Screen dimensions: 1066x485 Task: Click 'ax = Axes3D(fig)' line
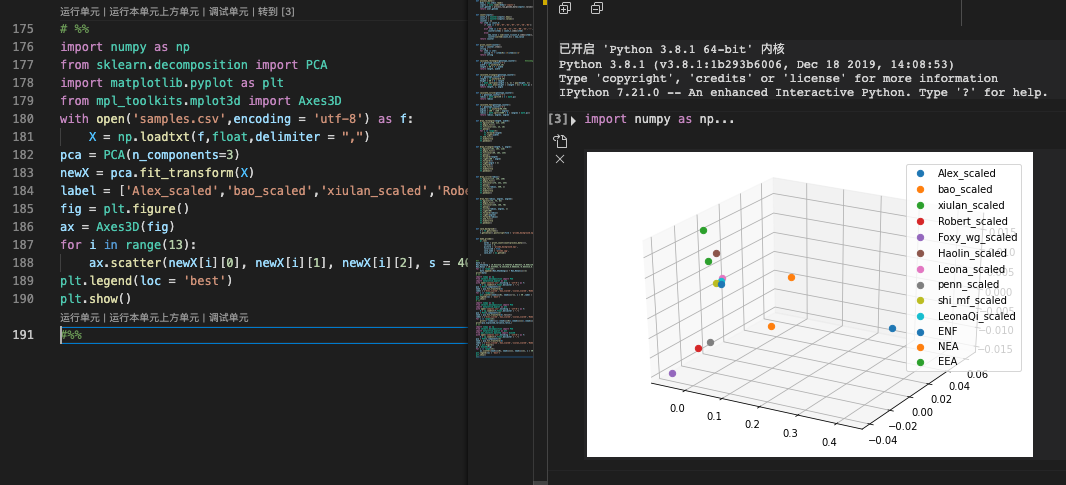[x=118, y=227]
